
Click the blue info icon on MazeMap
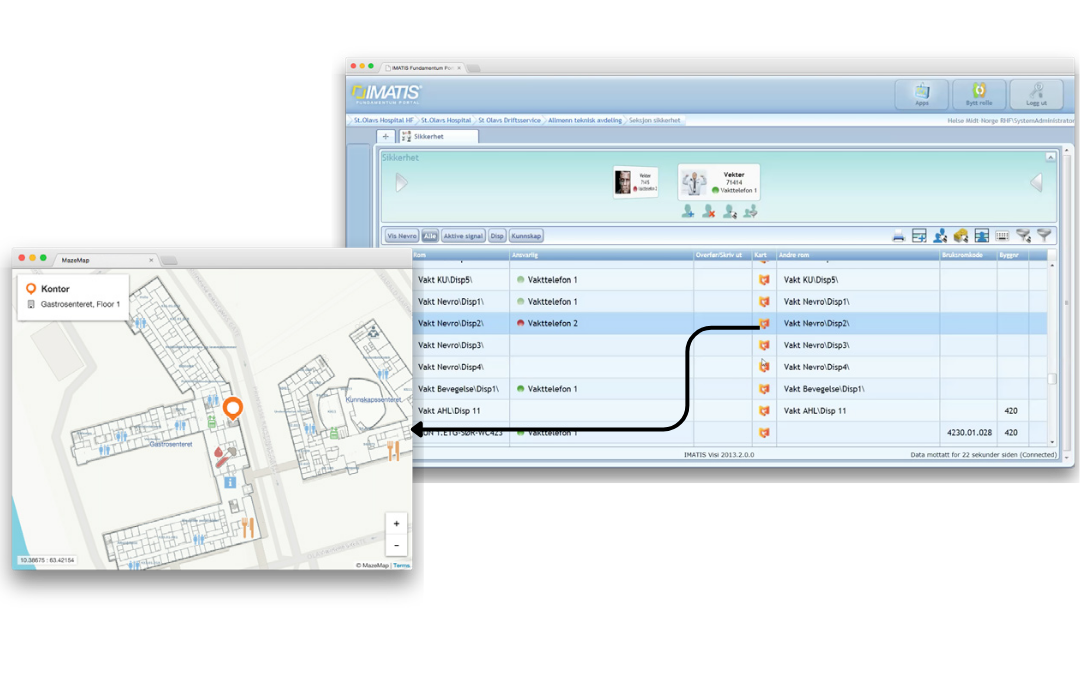tap(230, 482)
